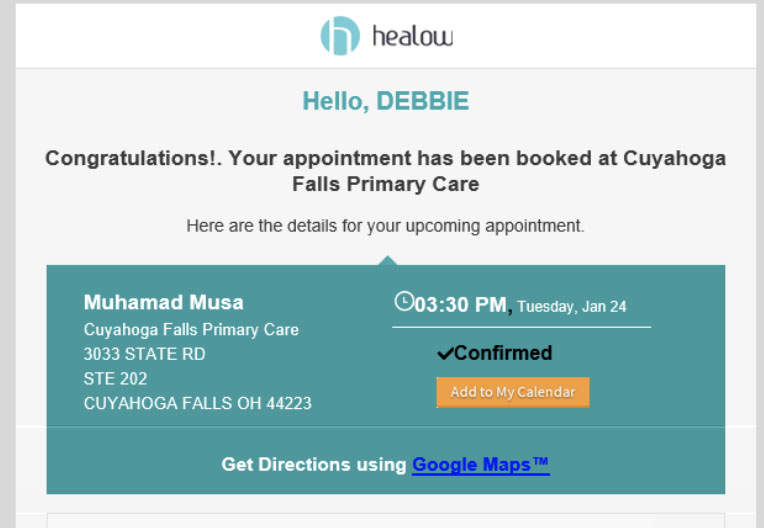This screenshot has height=530, width=764.
Task: Add appointment to My Calendar
Action: click(x=513, y=392)
